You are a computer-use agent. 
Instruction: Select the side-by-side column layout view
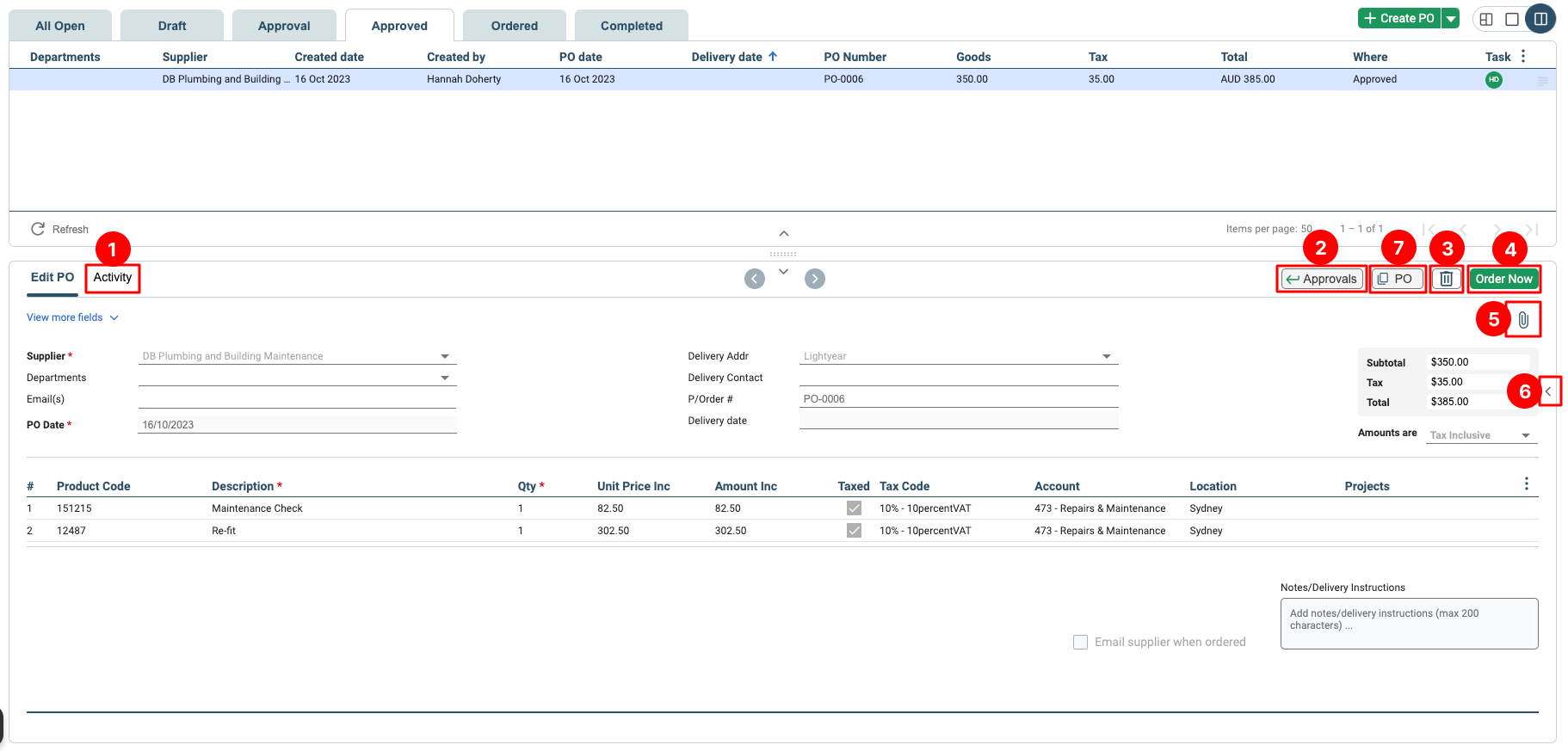1540,19
